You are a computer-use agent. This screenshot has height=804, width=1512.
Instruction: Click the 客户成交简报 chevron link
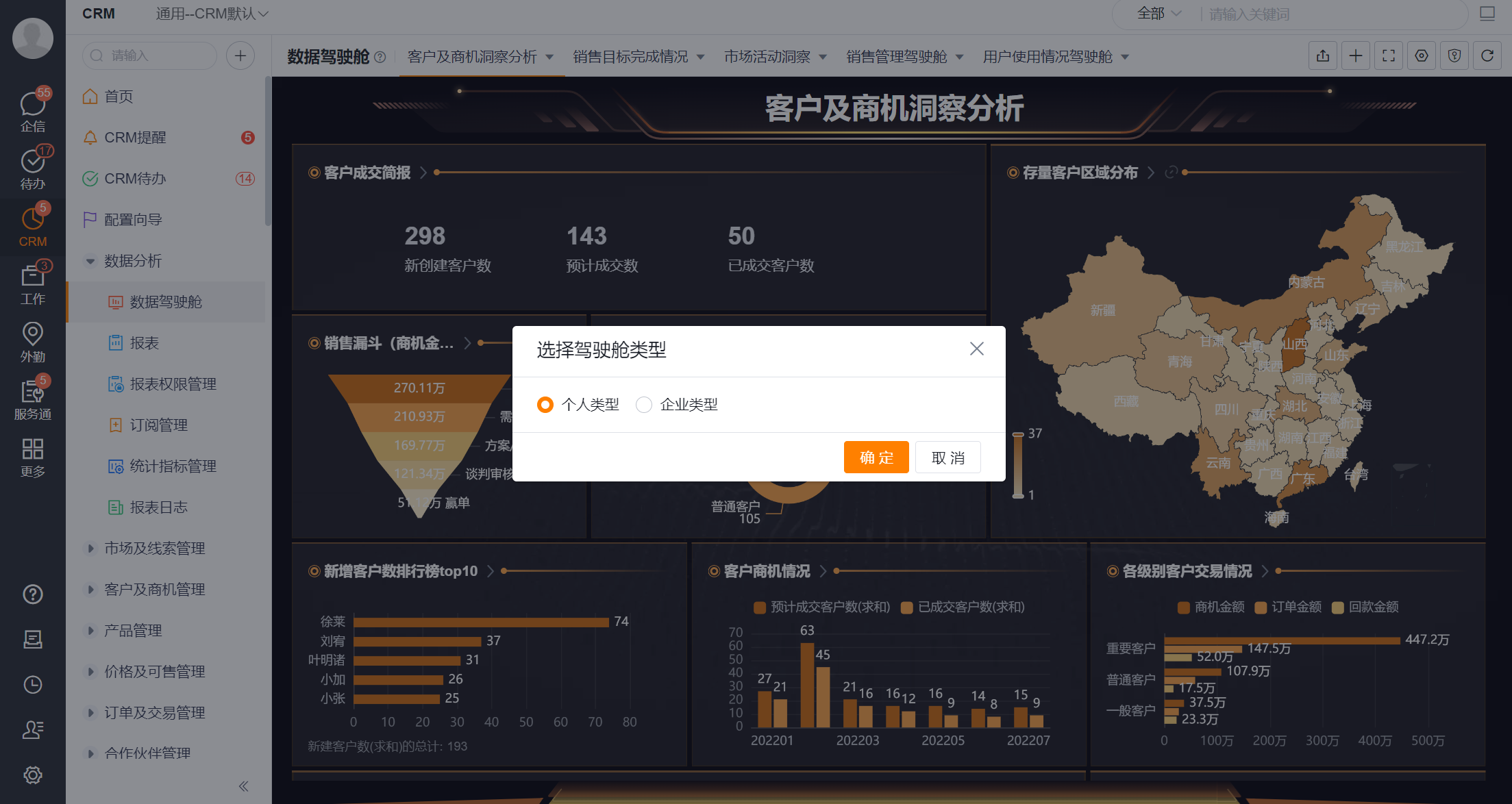point(423,173)
